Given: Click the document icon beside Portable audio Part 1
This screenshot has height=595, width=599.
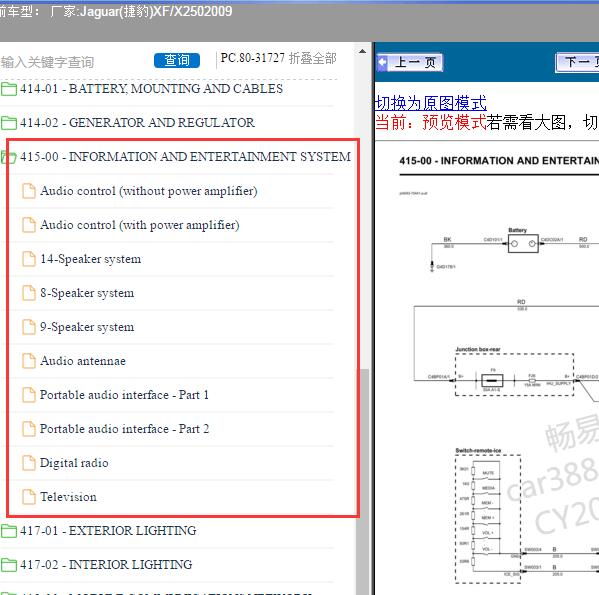Looking at the screenshot, I should pyautogui.click(x=29, y=395).
